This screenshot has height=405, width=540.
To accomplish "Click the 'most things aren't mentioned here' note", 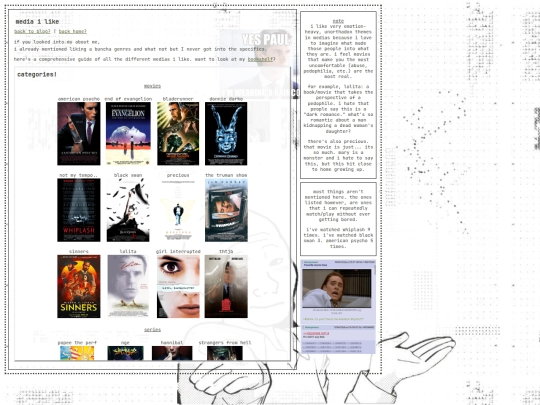I will [338, 219].
